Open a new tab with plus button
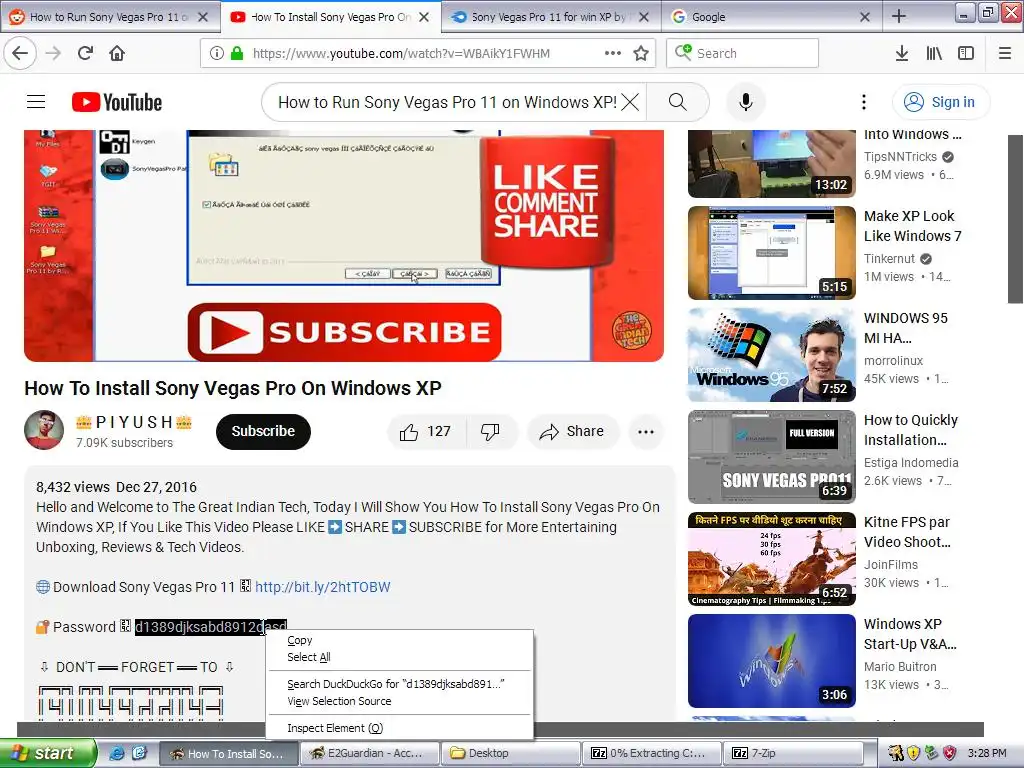This screenshot has height=768, width=1024. (899, 16)
